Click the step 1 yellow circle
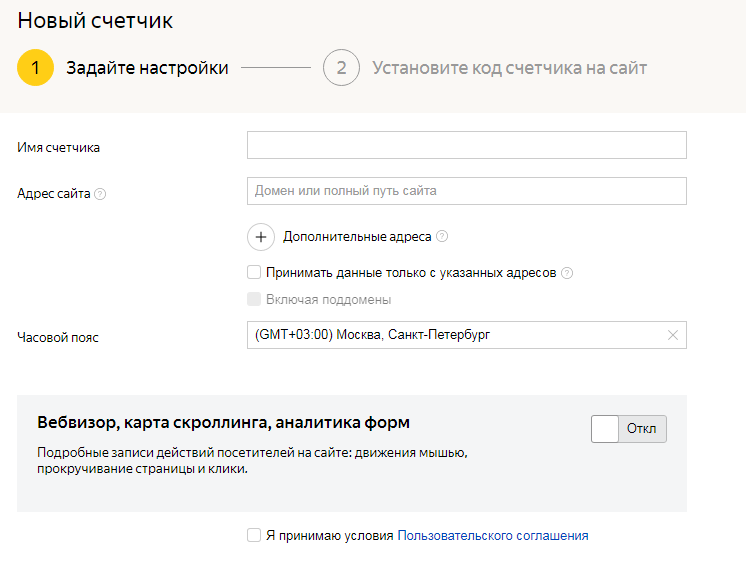Screen dimensions: 746x581 pos(35,68)
